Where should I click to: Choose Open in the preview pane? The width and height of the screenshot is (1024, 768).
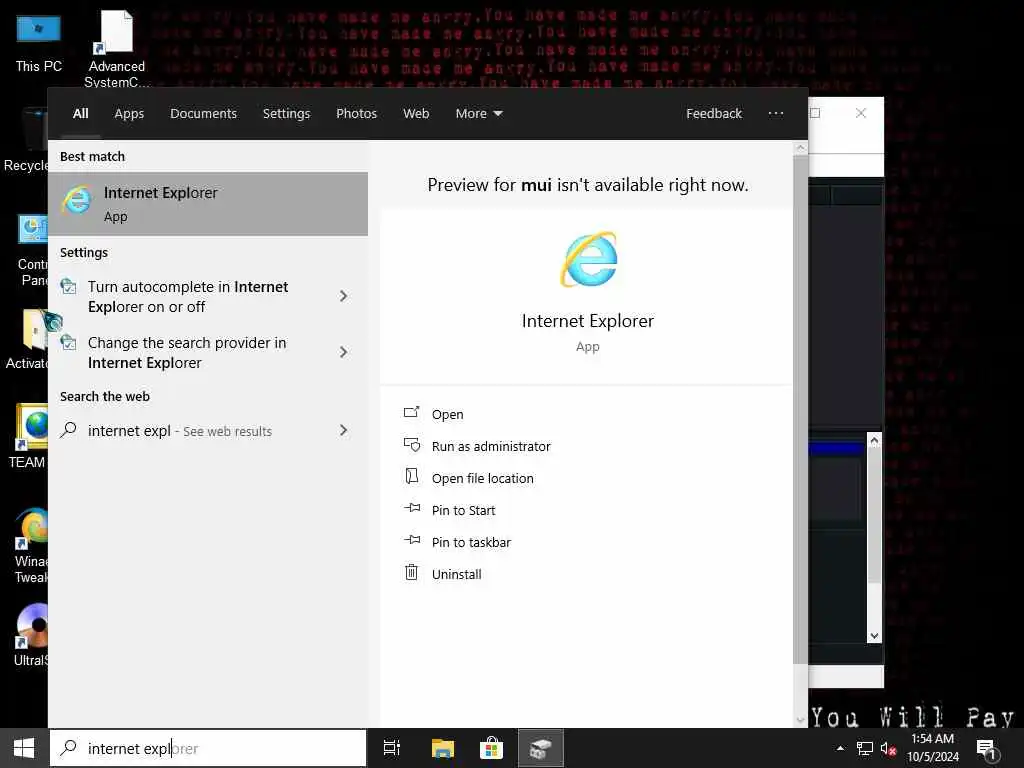pyautogui.click(x=447, y=414)
